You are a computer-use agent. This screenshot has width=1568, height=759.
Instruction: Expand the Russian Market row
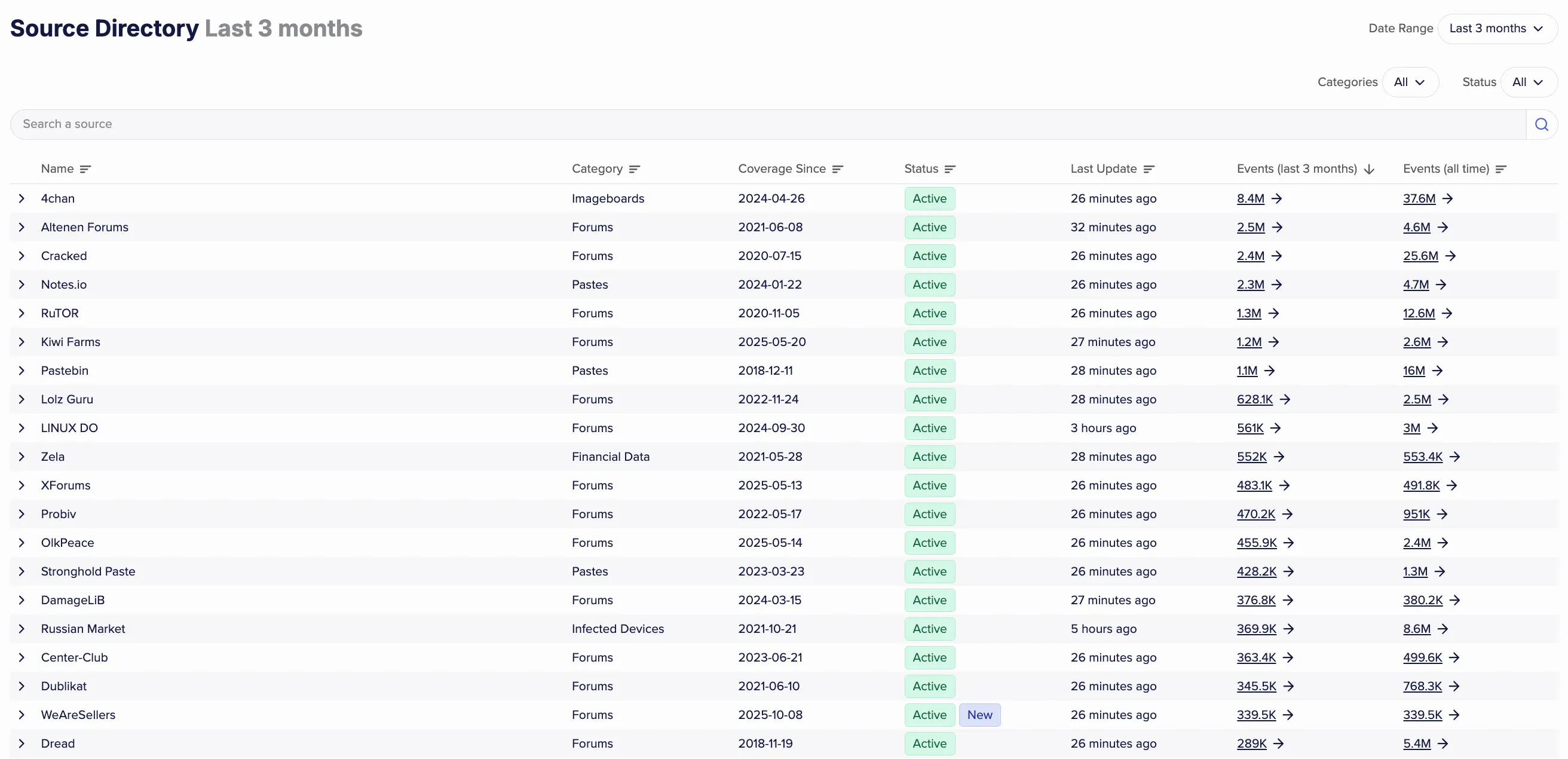tap(22, 629)
